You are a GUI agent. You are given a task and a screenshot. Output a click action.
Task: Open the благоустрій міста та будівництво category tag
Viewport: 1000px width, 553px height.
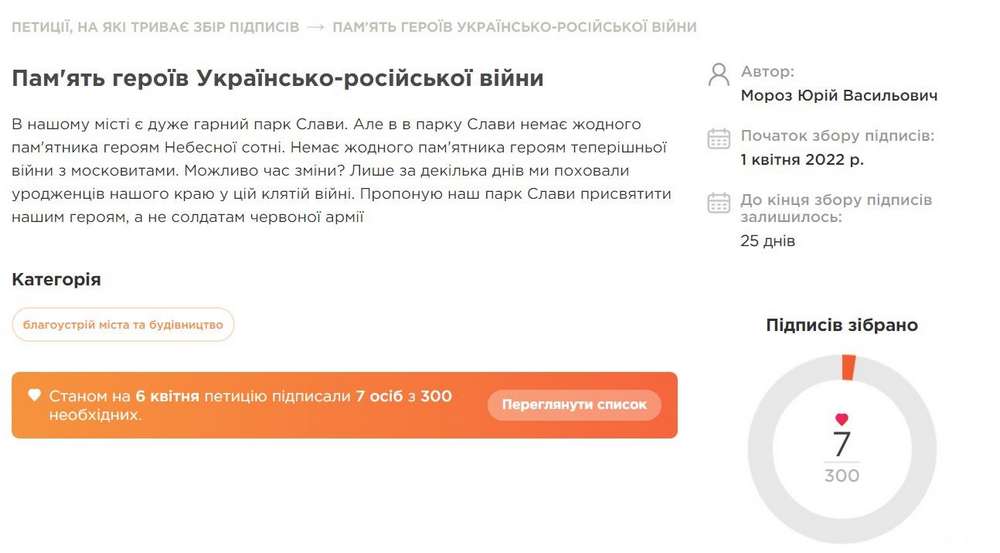tap(123, 325)
